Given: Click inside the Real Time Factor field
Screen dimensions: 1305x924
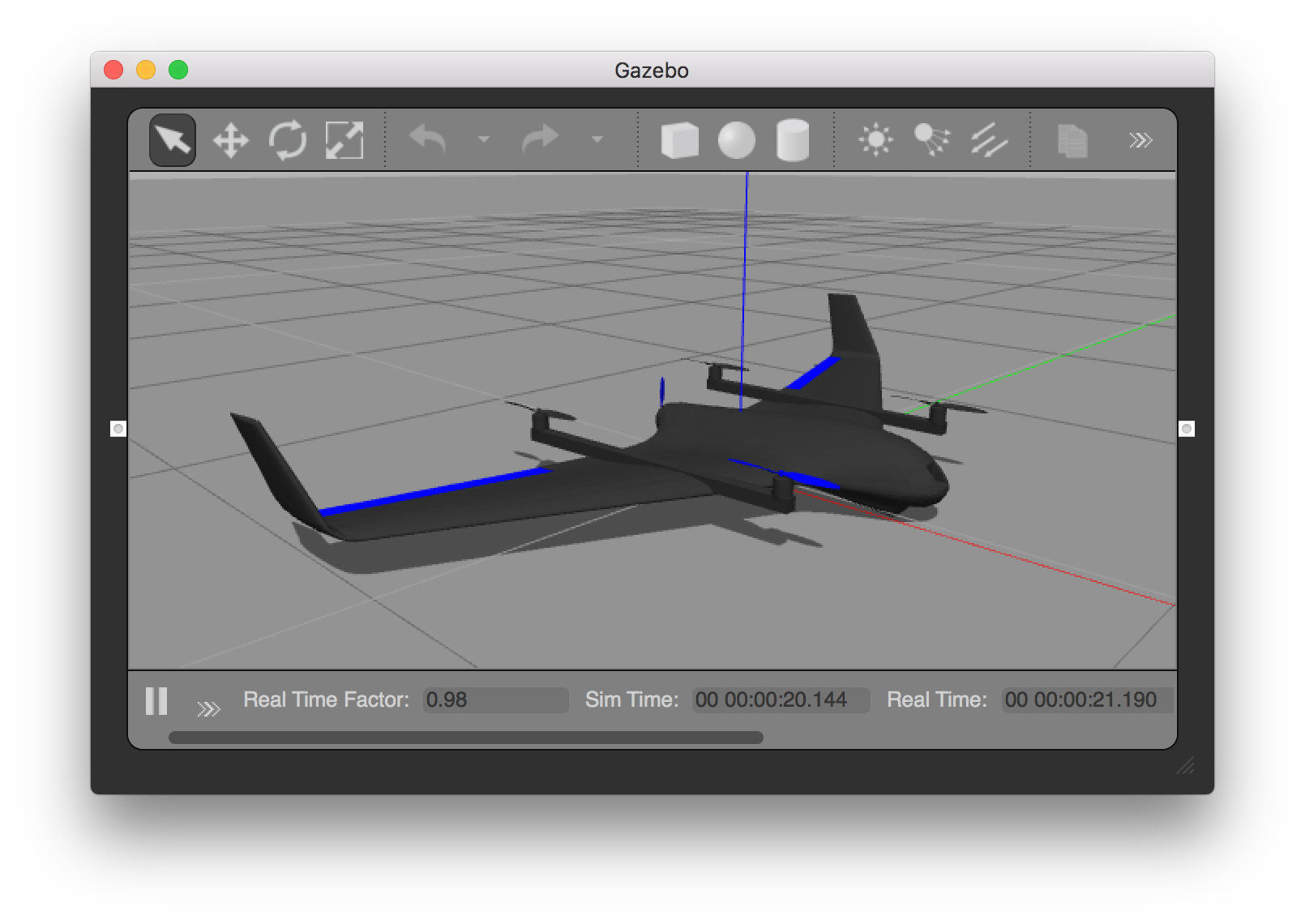Looking at the screenshot, I should tap(494, 700).
